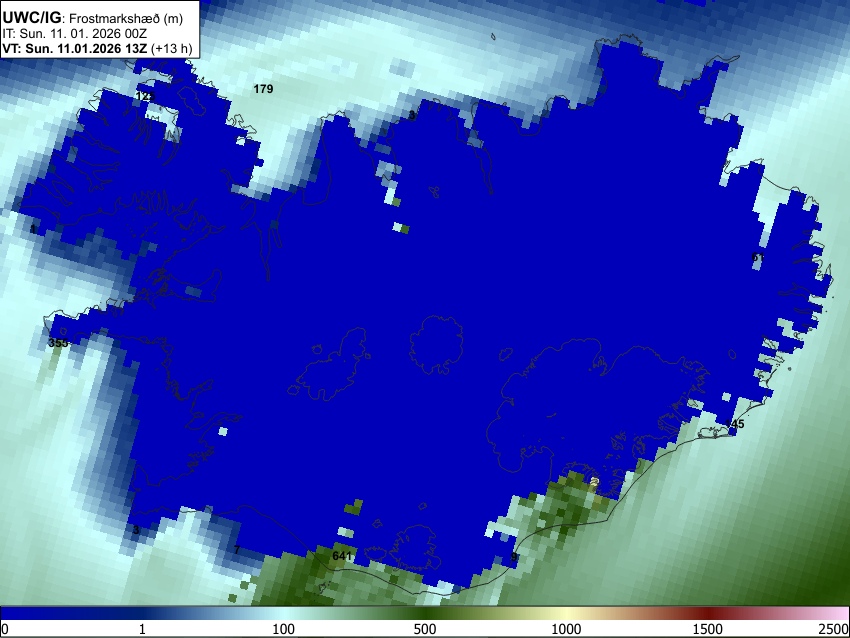Click the 2500 label on the color scale
850x638 pixels.
(x=835, y=629)
